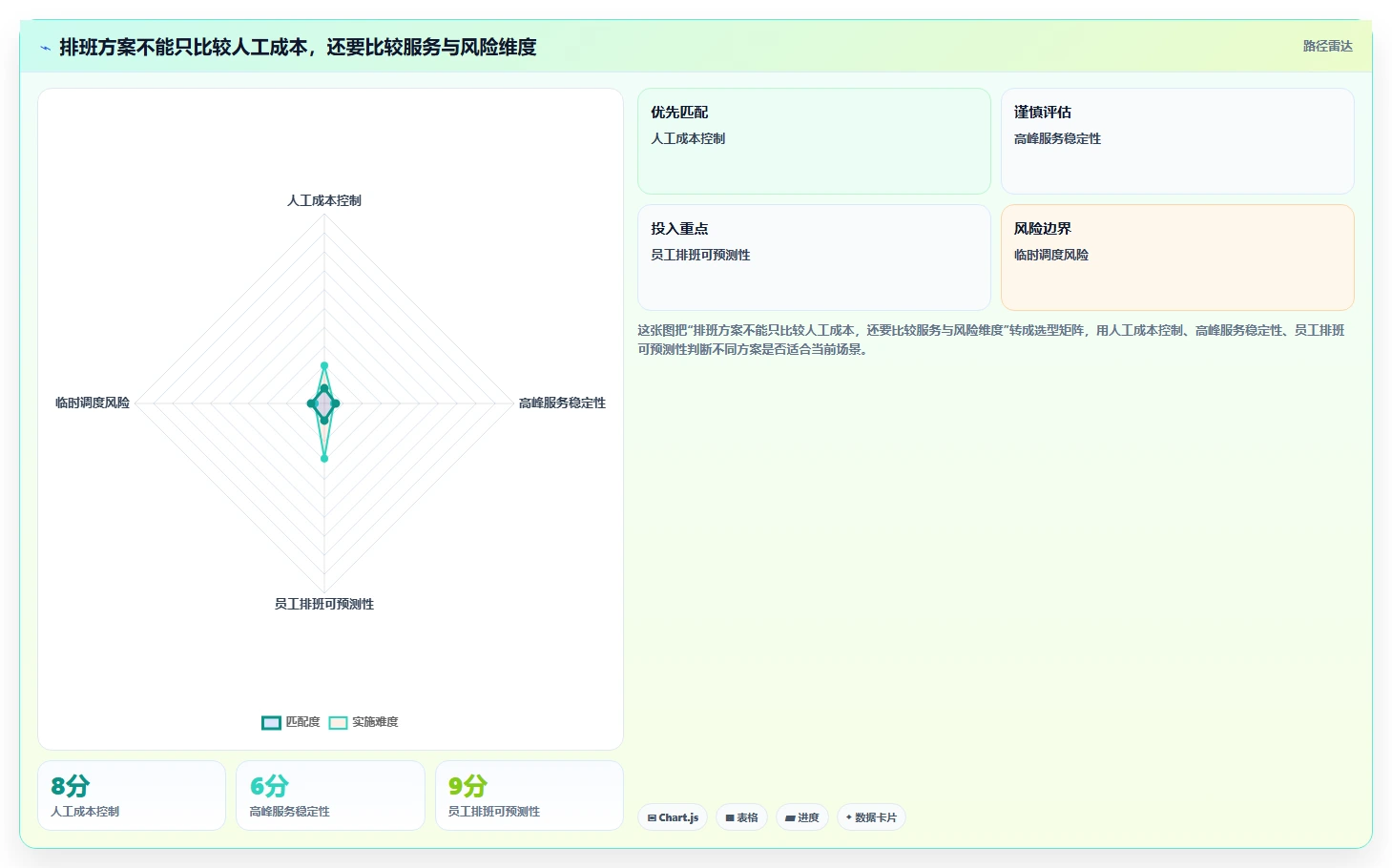The height and width of the screenshot is (868, 1392).
Task: Click the 临时调度风险 radar axis label
Action: click(93, 403)
